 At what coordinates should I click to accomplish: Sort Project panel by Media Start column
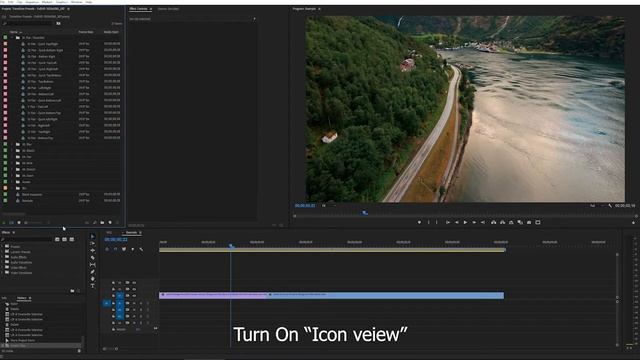[x=111, y=32]
